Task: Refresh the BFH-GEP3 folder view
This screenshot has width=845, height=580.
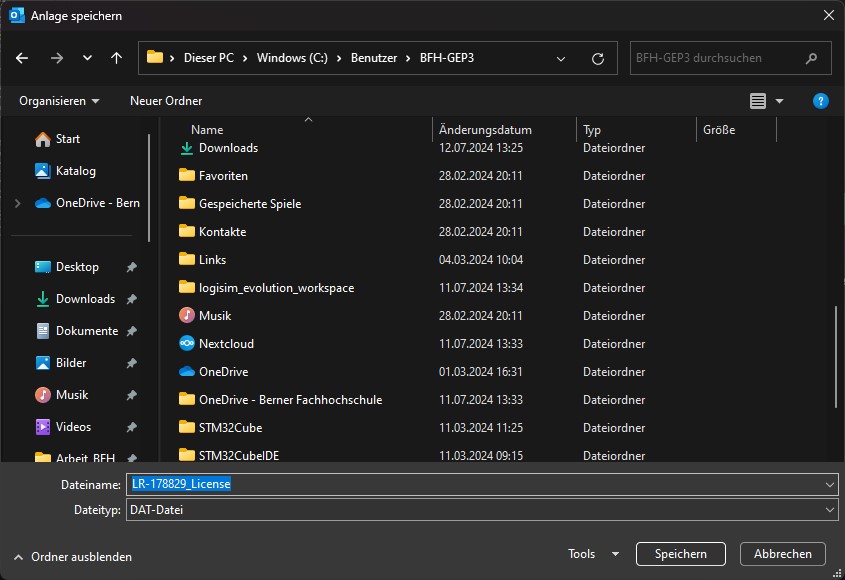Action: pos(598,58)
